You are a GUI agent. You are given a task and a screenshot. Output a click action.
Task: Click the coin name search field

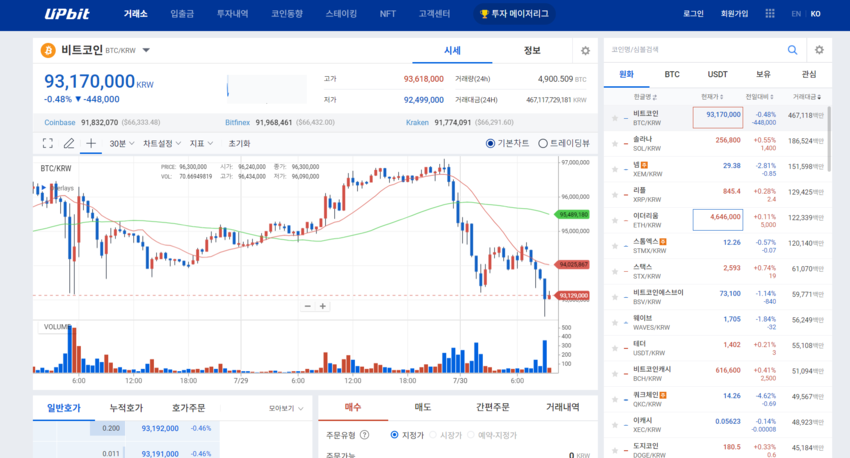coord(694,50)
